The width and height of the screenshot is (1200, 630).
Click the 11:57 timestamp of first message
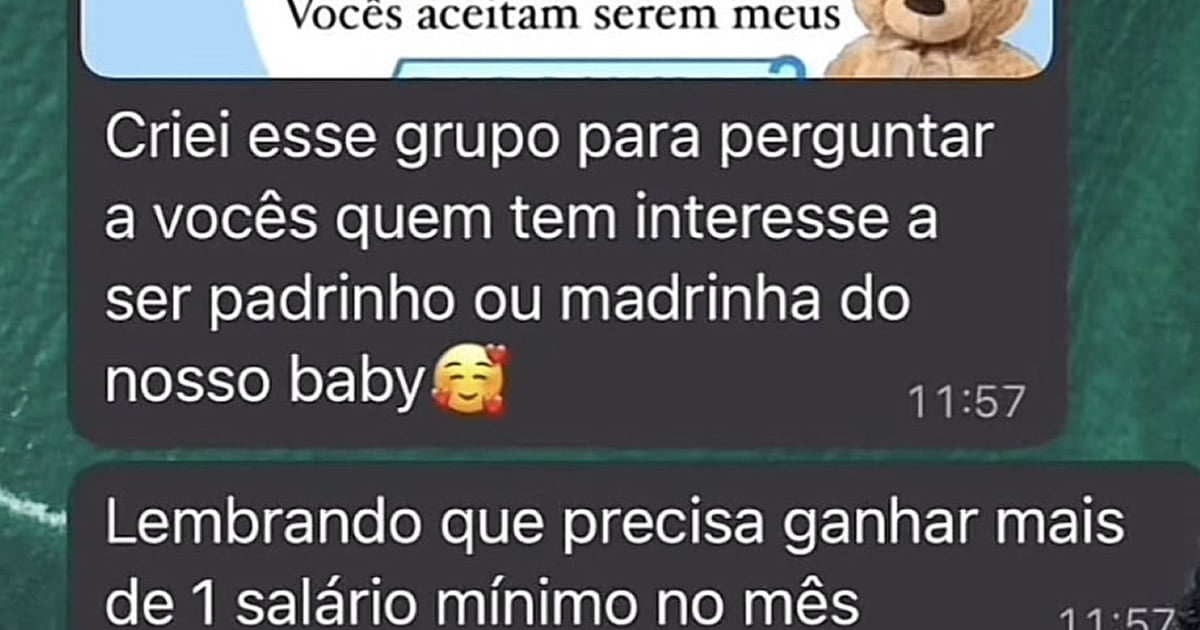click(x=967, y=402)
